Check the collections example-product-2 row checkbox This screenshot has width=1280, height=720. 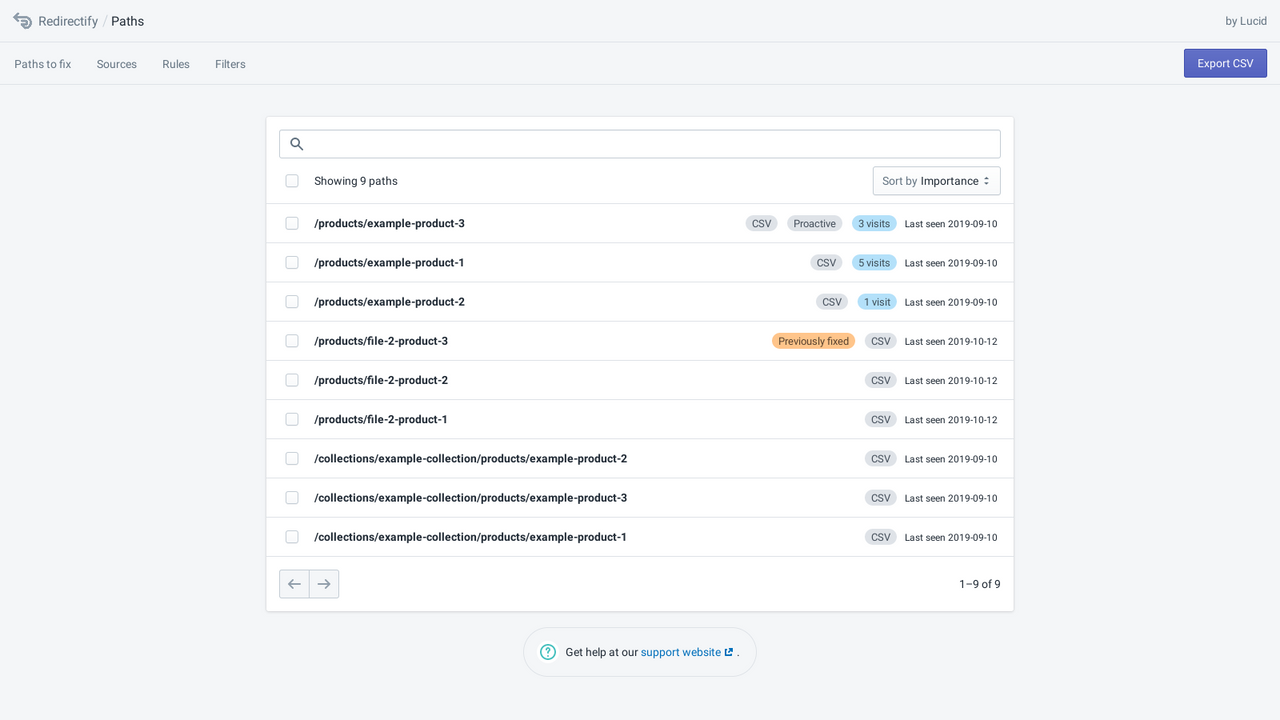click(x=292, y=458)
